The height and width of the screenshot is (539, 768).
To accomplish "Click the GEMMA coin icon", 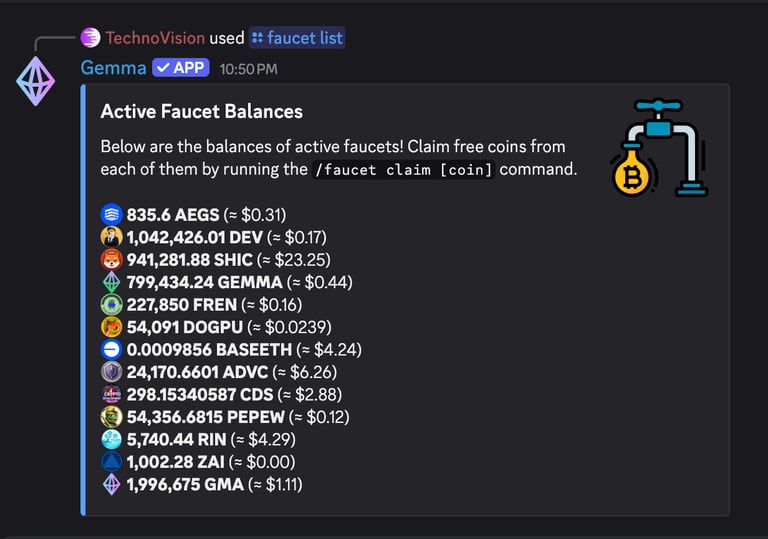I will [111, 282].
